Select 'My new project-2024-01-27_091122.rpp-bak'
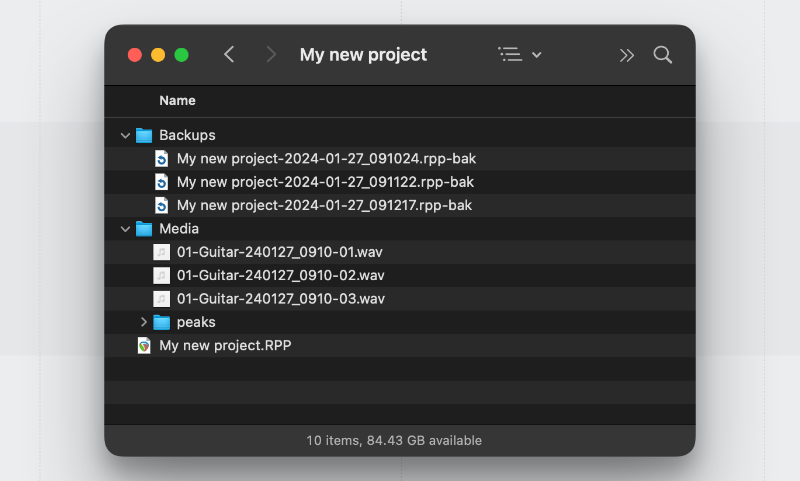Screen dimensions: 800x481 point(326,182)
